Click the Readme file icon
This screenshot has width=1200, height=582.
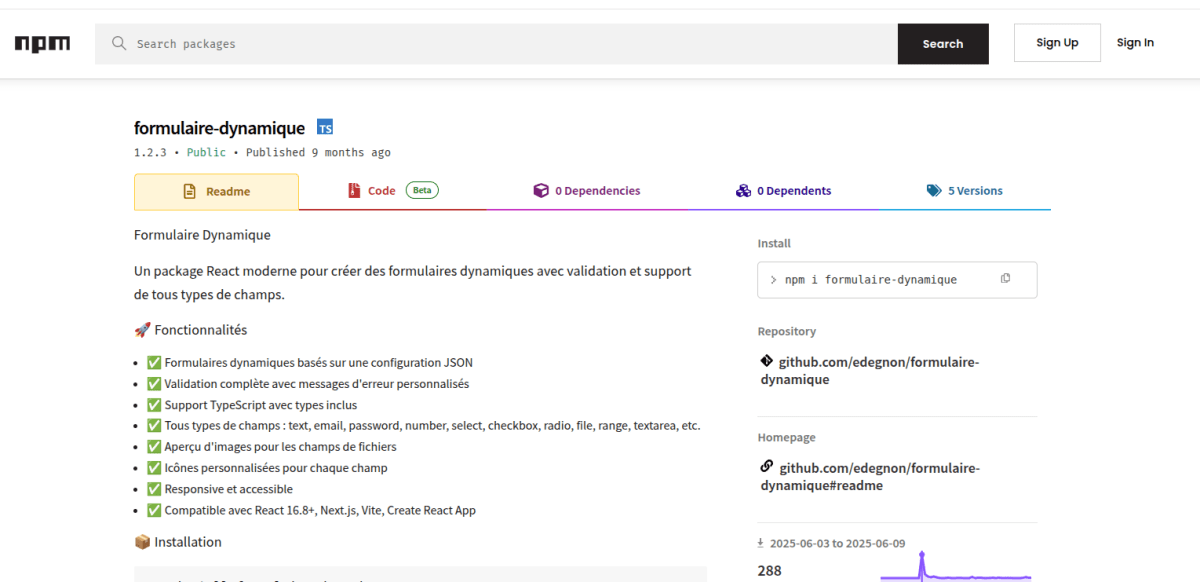tap(189, 191)
